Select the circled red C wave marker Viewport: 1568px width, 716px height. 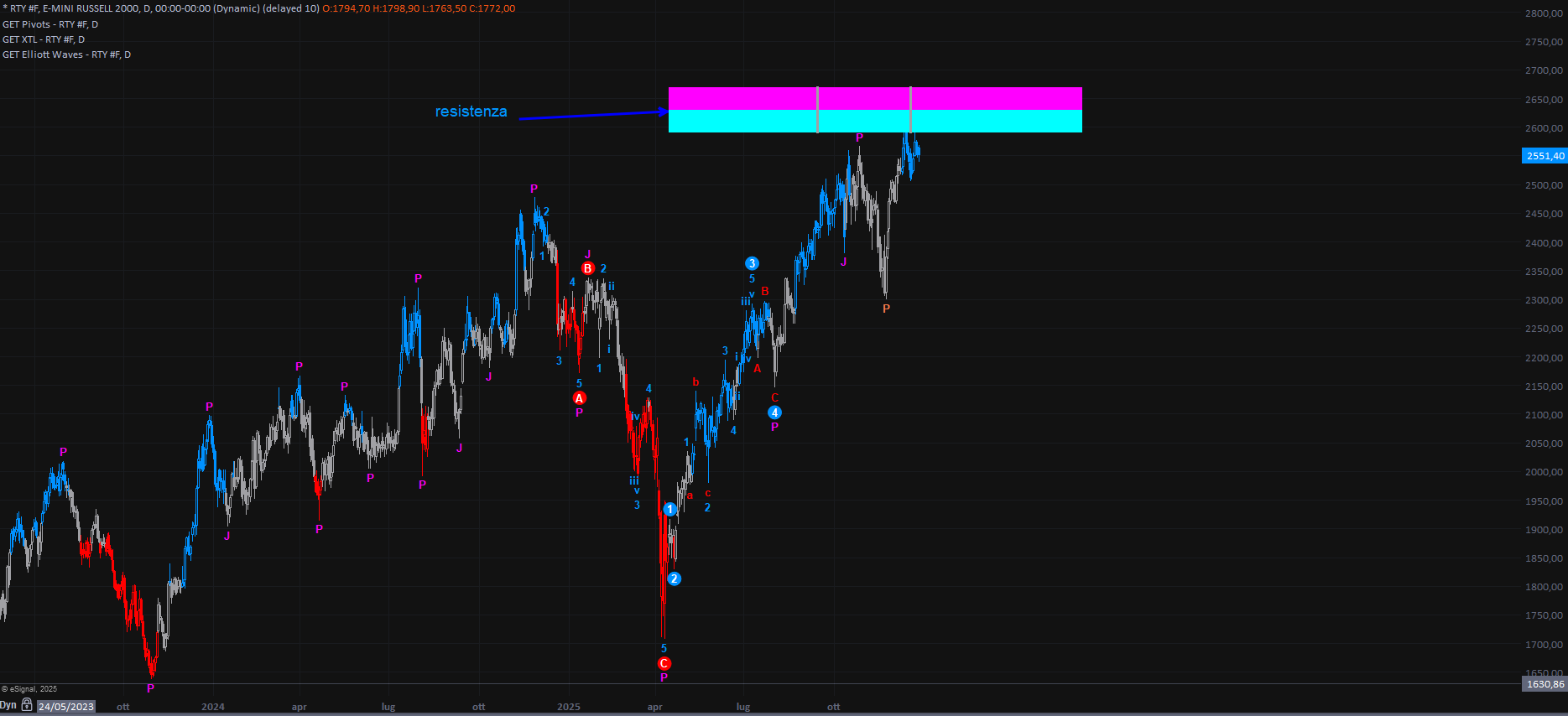click(x=664, y=664)
